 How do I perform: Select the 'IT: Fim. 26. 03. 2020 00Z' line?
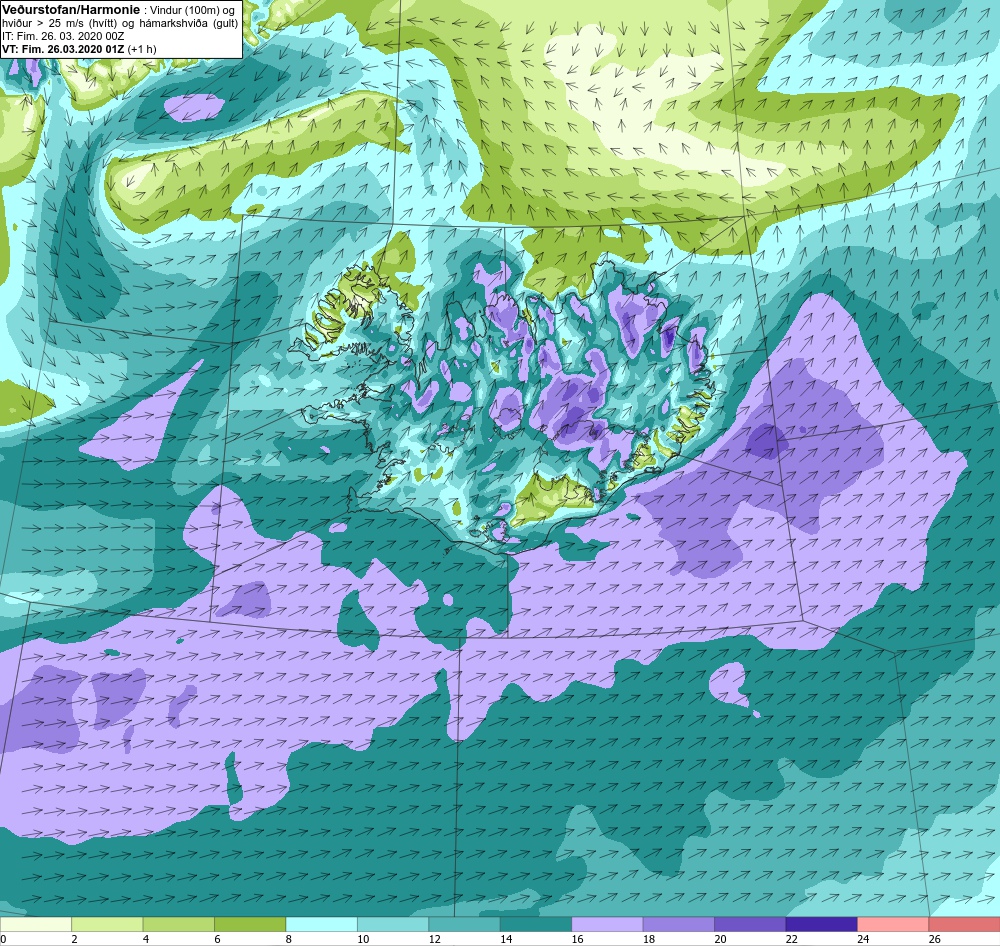pos(63,36)
